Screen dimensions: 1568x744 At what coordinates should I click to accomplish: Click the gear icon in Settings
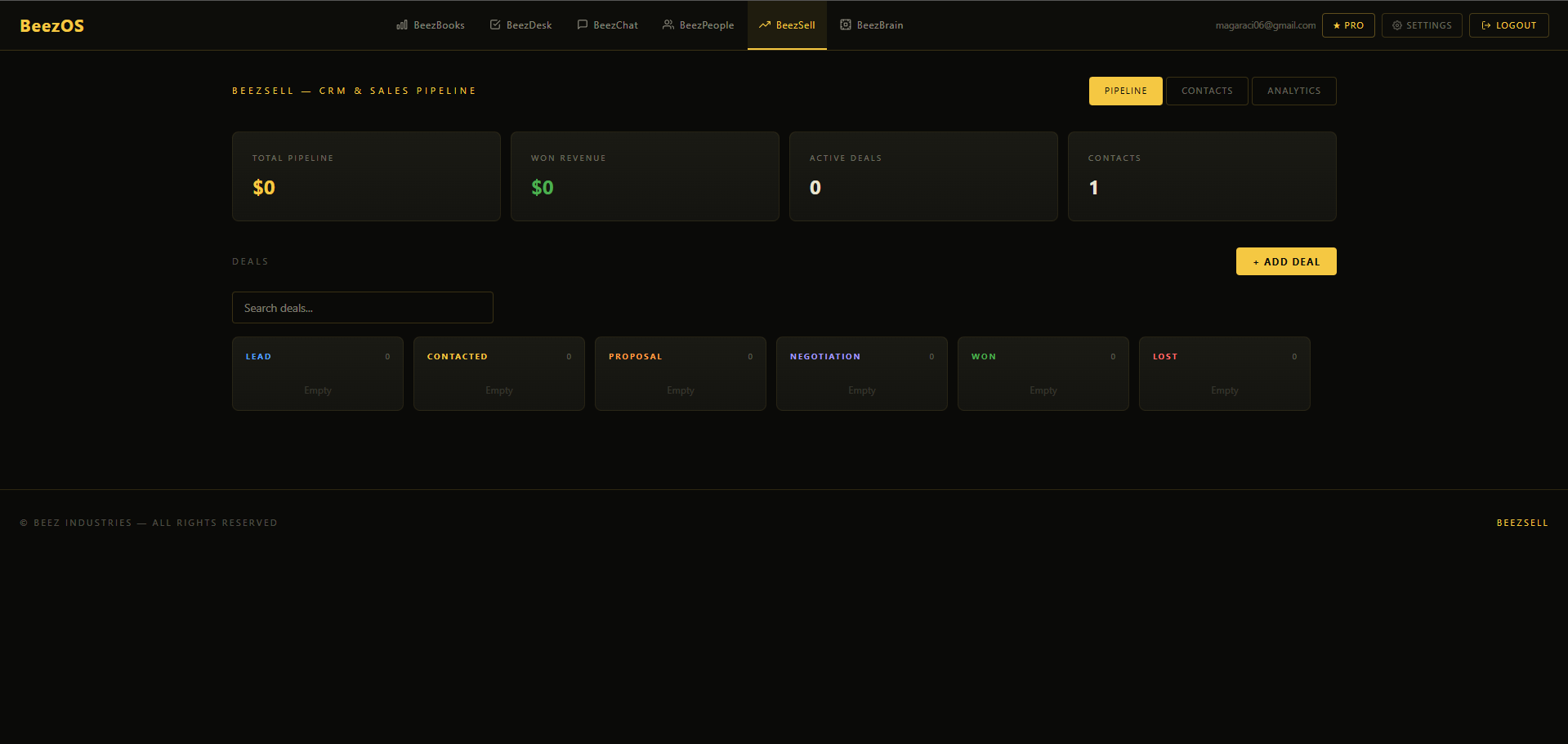pos(1397,25)
